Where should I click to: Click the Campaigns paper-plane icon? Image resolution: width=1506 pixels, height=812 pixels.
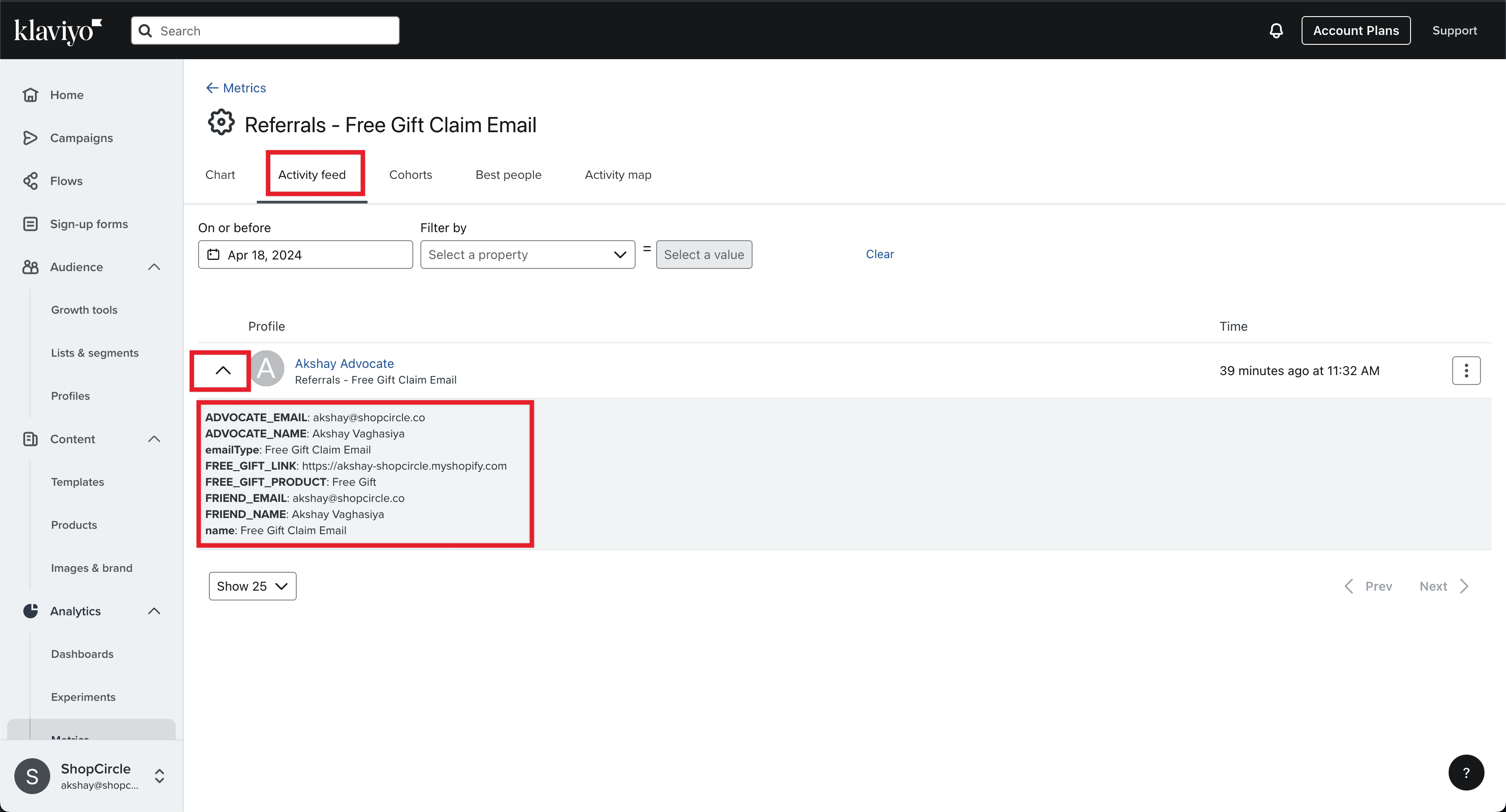click(x=30, y=138)
